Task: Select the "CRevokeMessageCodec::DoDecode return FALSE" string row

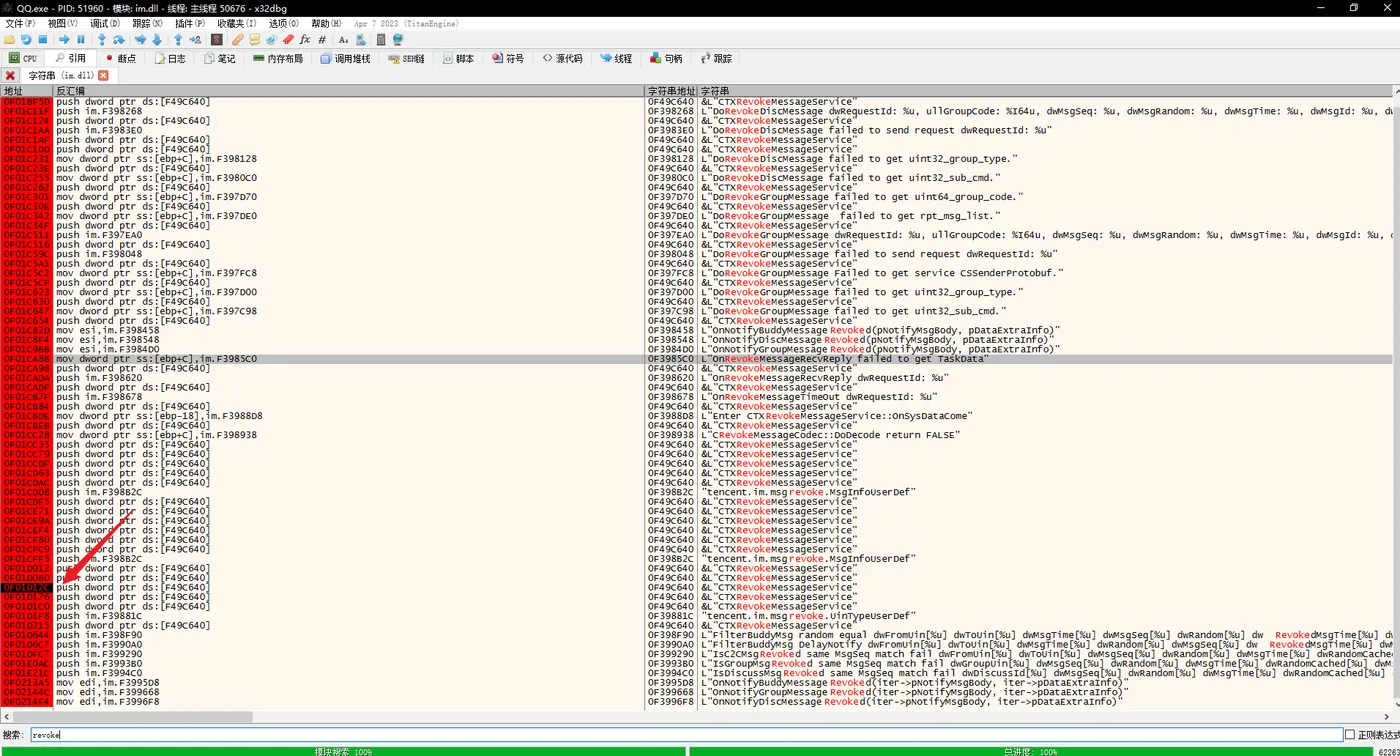Action: pyautogui.click(x=696, y=435)
